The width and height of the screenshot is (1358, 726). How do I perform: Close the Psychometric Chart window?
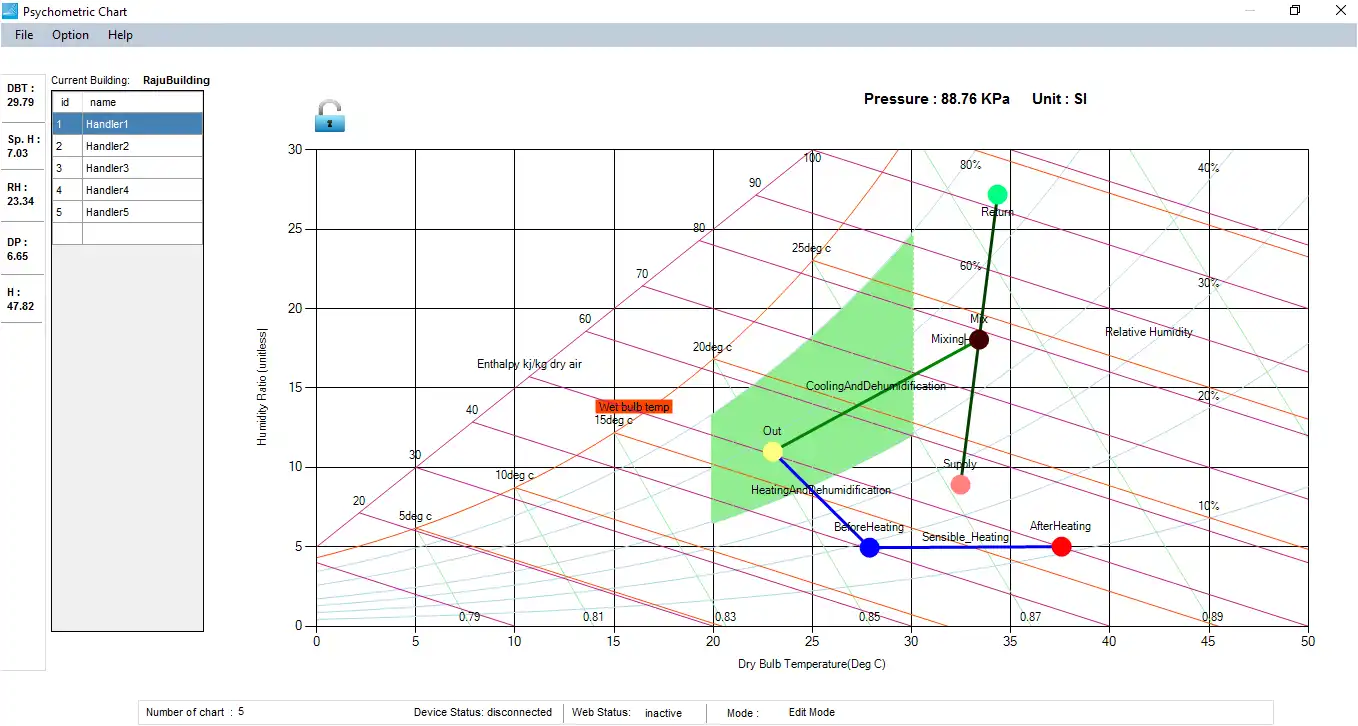[x=1341, y=11]
